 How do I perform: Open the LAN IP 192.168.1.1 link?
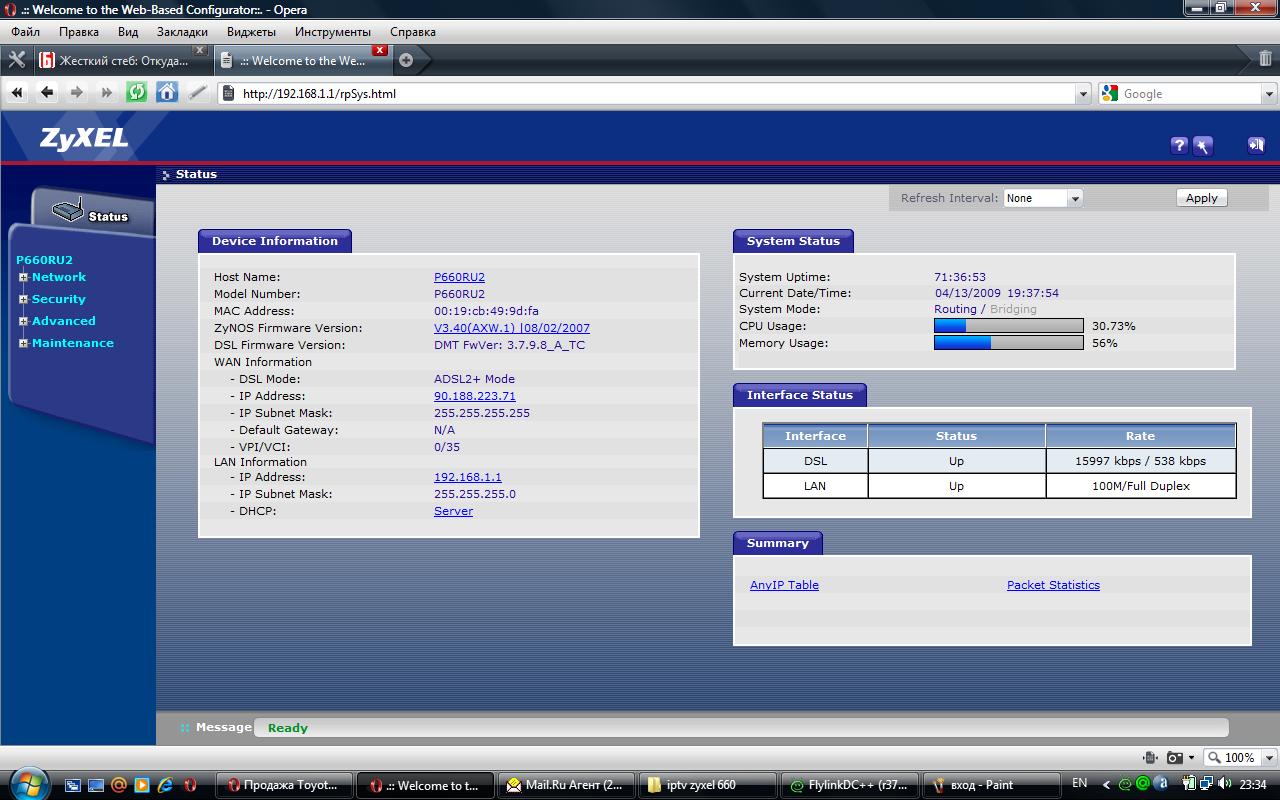[x=468, y=477]
